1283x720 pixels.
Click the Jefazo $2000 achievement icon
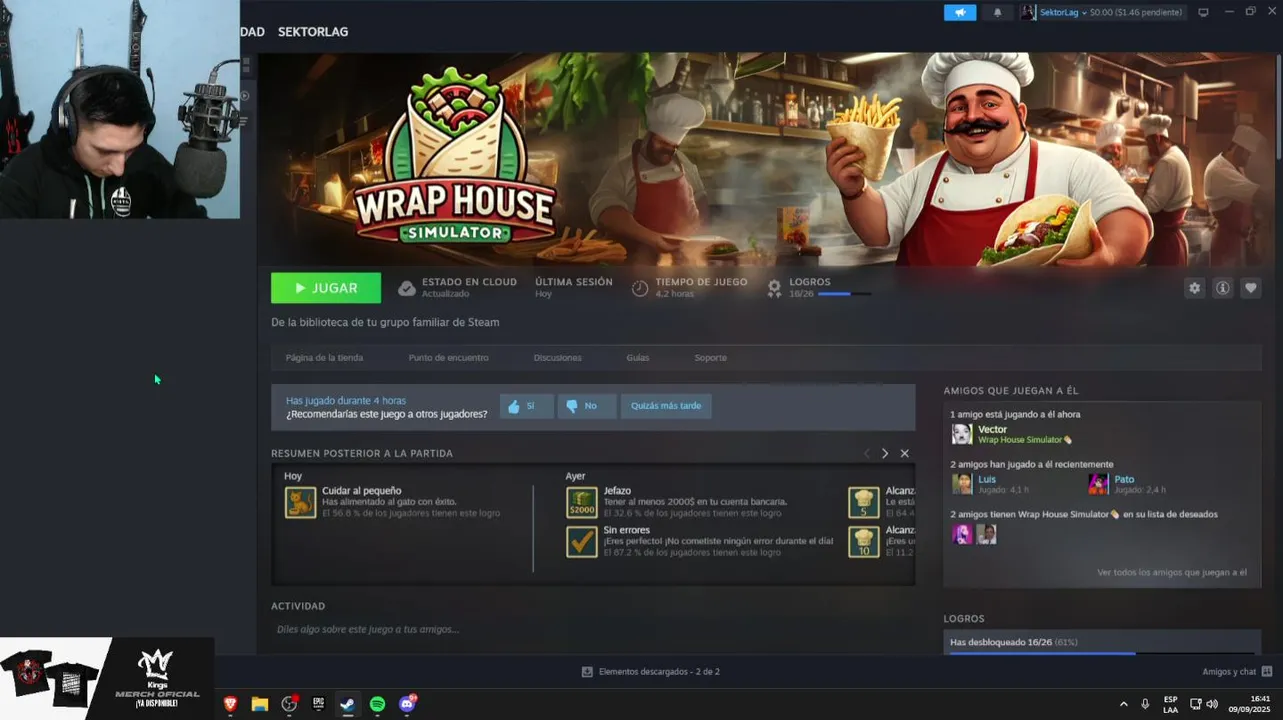coord(582,503)
